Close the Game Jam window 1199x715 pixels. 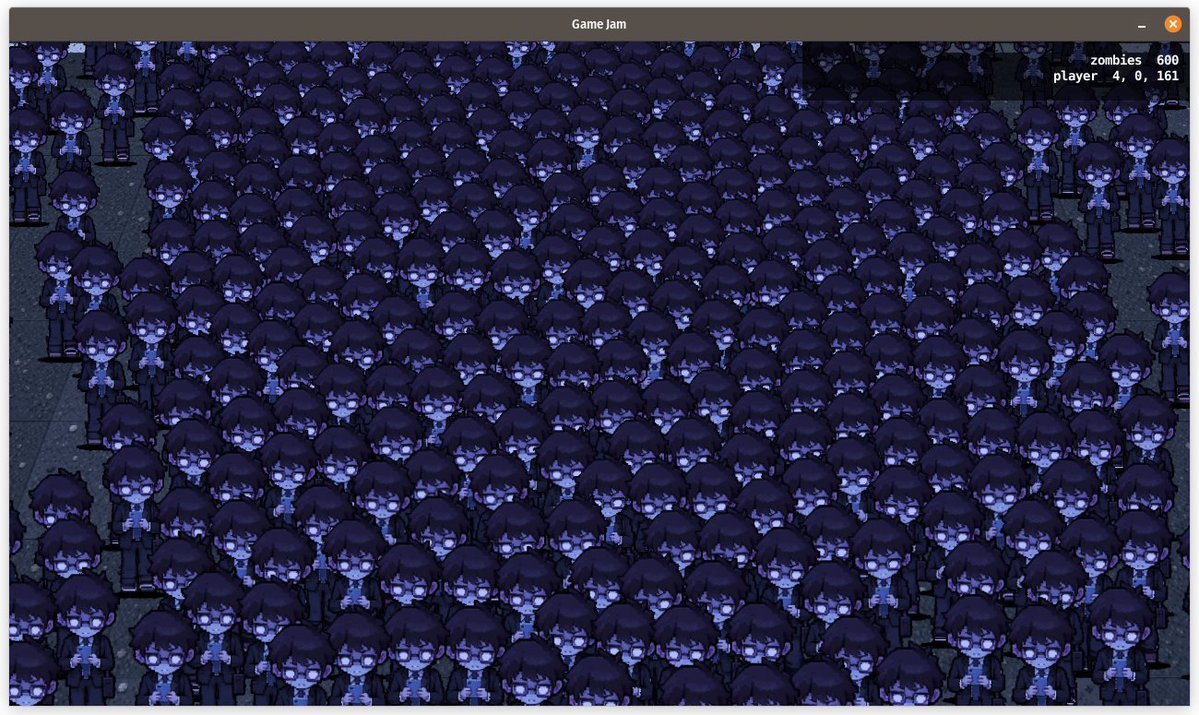point(1172,24)
